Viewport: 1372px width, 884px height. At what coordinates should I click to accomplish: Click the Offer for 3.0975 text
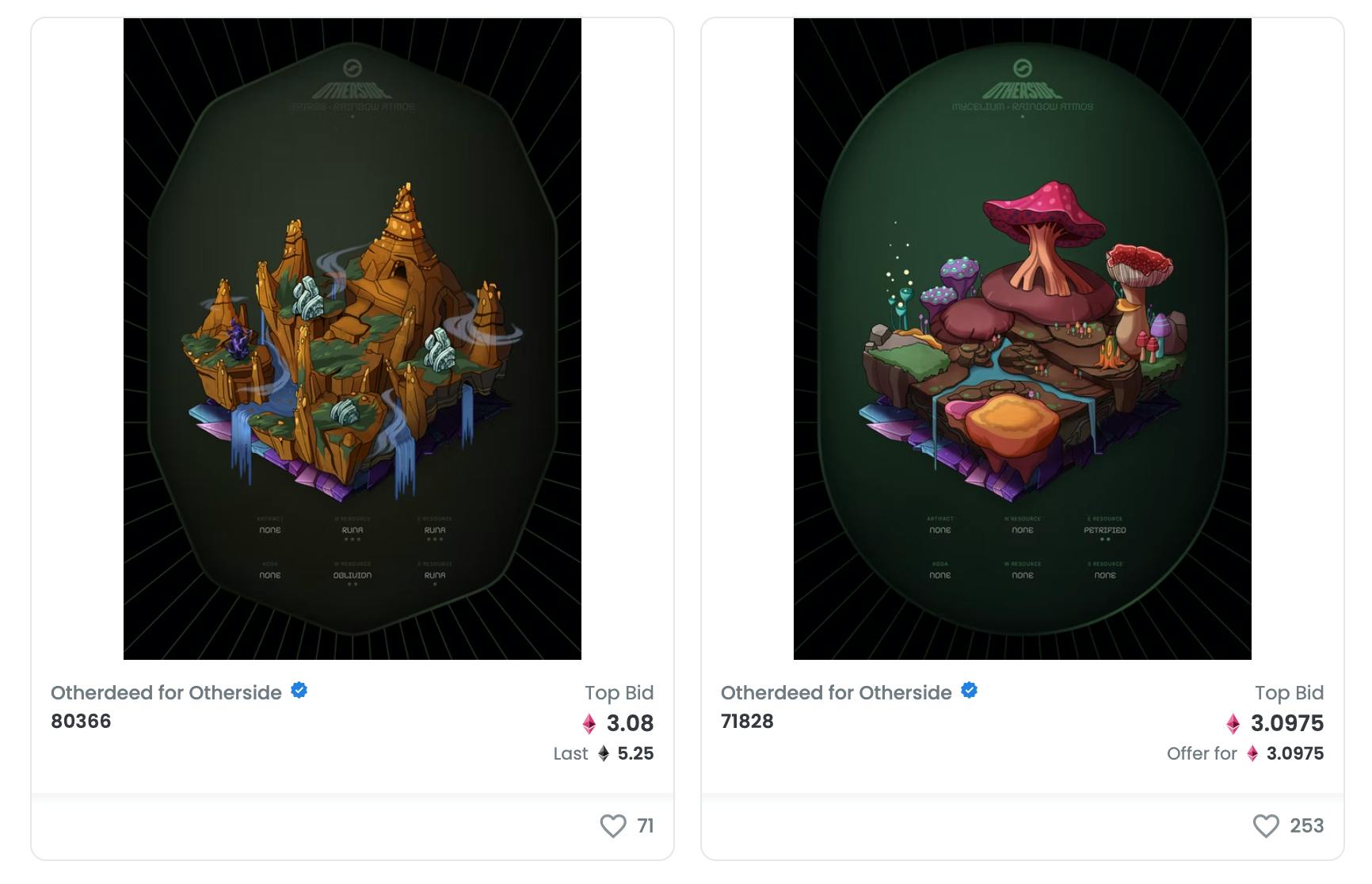(1245, 753)
